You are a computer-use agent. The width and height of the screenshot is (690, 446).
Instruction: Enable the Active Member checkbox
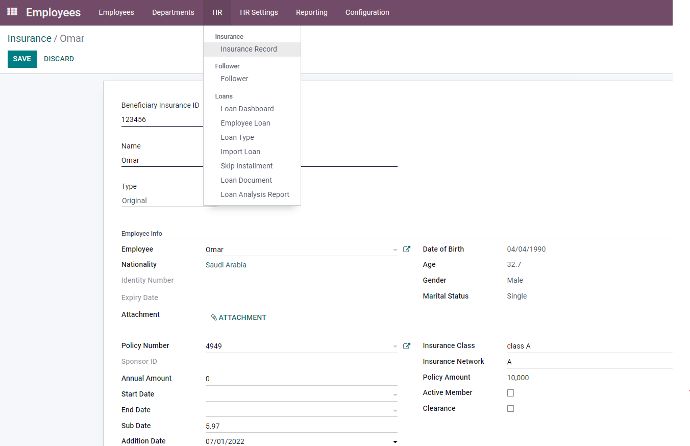tap(511, 393)
